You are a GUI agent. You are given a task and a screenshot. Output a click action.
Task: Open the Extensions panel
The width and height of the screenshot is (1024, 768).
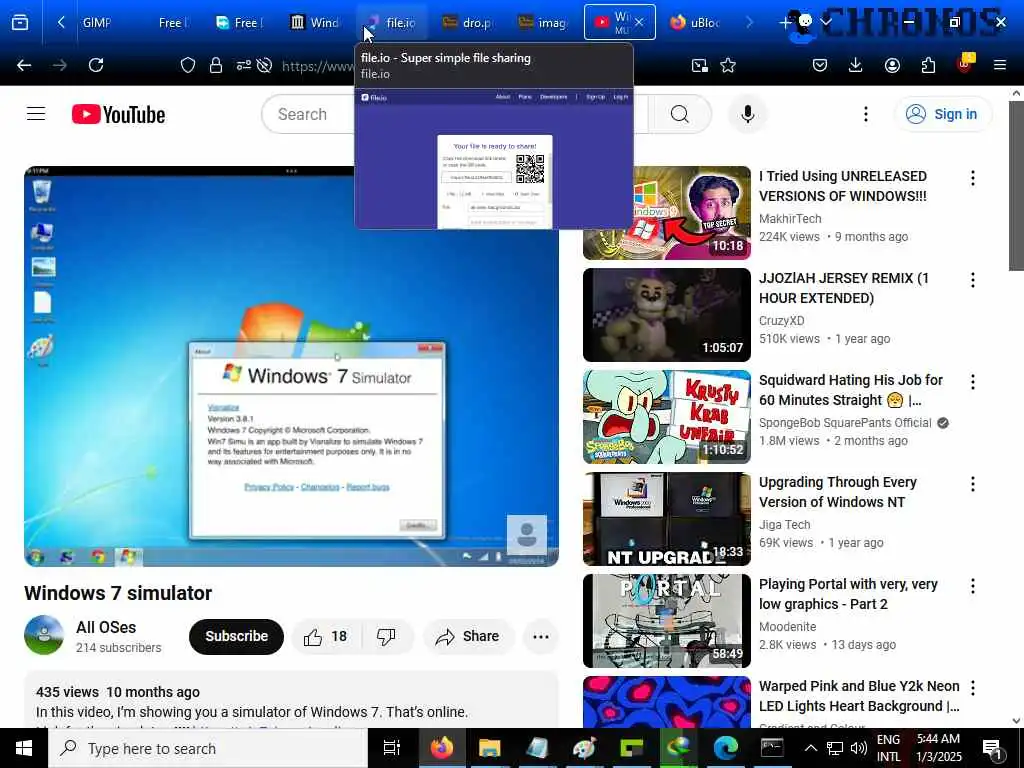coord(928,65)
